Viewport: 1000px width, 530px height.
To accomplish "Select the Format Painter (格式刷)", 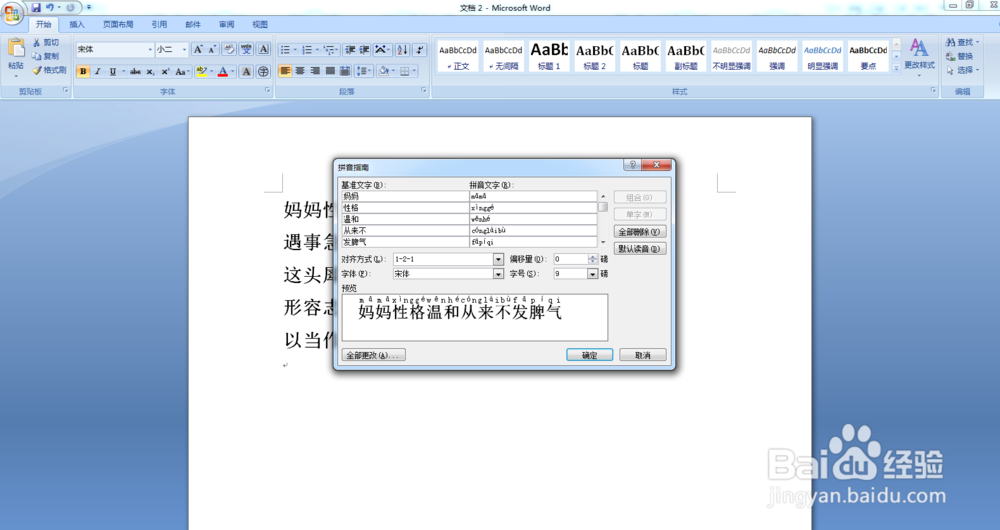I will click(x=50, y=70).
